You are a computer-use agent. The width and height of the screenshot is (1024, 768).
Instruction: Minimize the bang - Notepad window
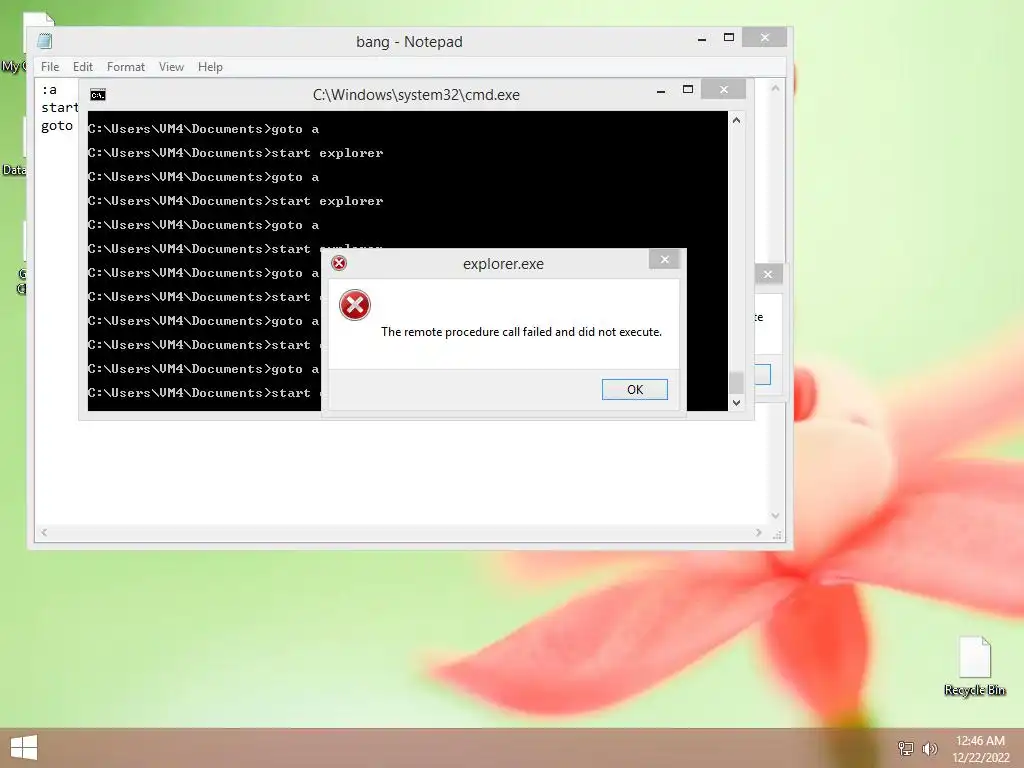pos(702,39)
